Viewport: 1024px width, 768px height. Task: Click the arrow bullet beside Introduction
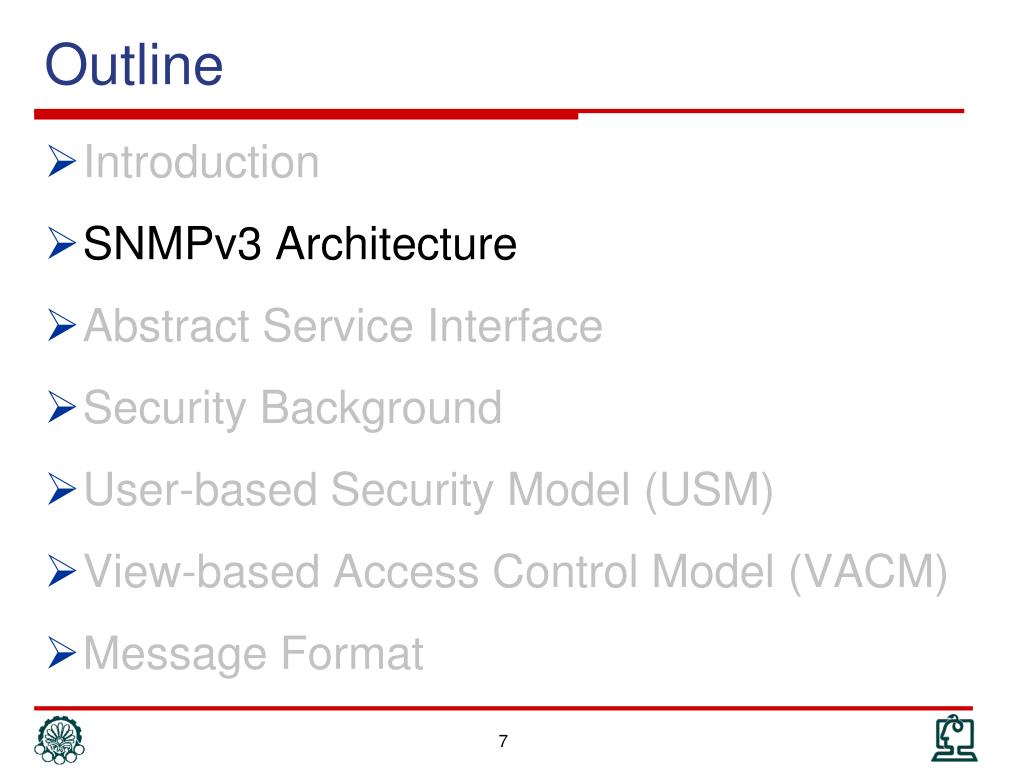[61, 161]
